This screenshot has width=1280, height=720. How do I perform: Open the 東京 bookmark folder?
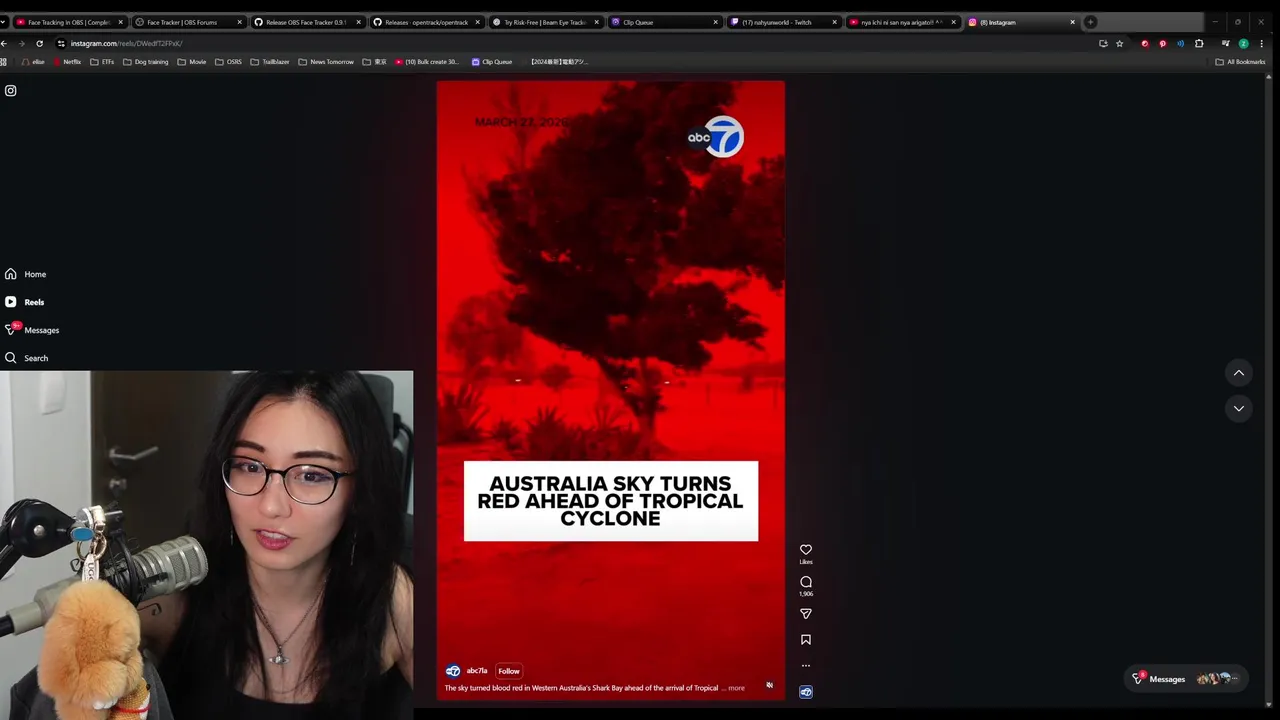[x=375, y=62]
